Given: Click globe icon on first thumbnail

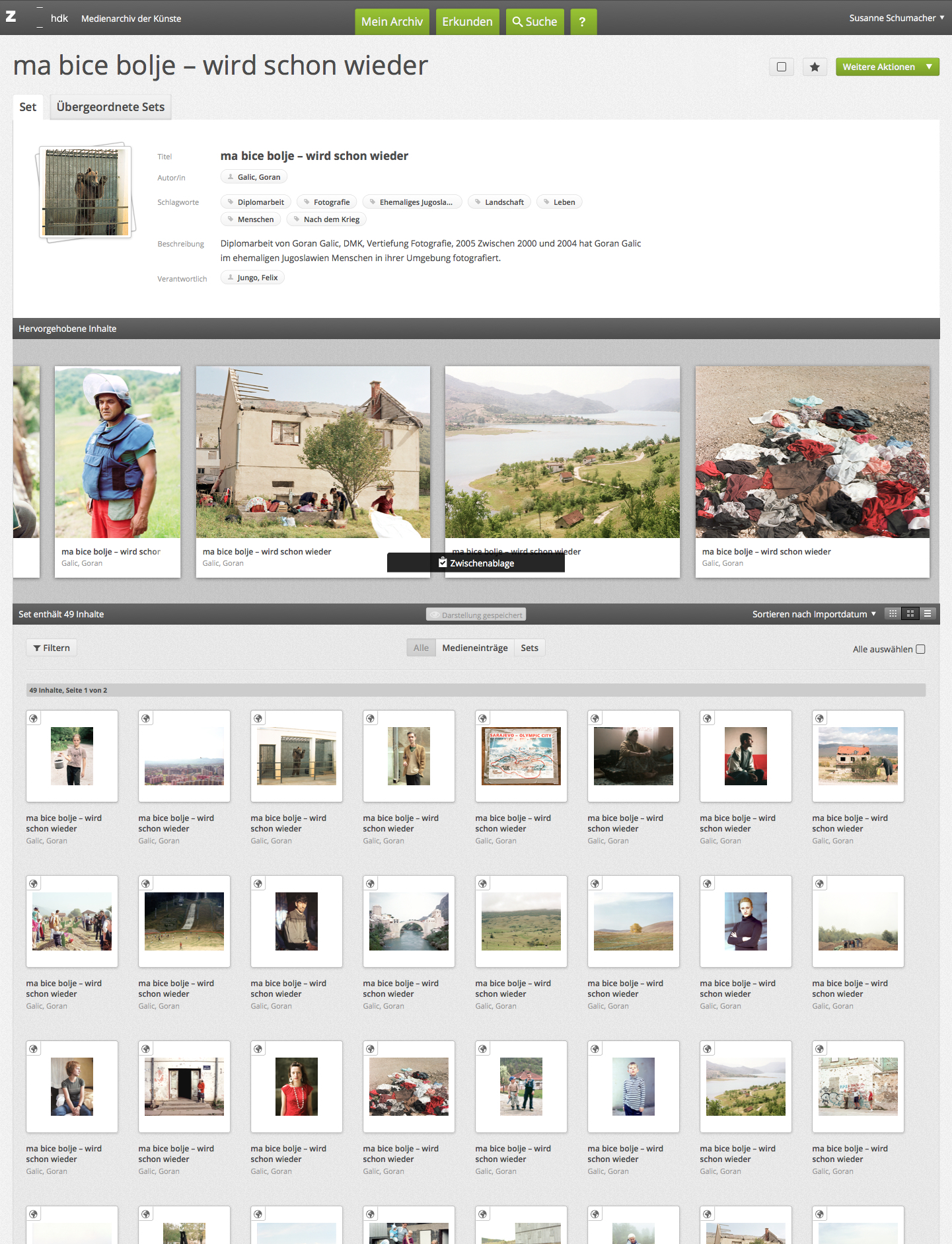Looking at the screenshot, I should click(x=34, y=719).
